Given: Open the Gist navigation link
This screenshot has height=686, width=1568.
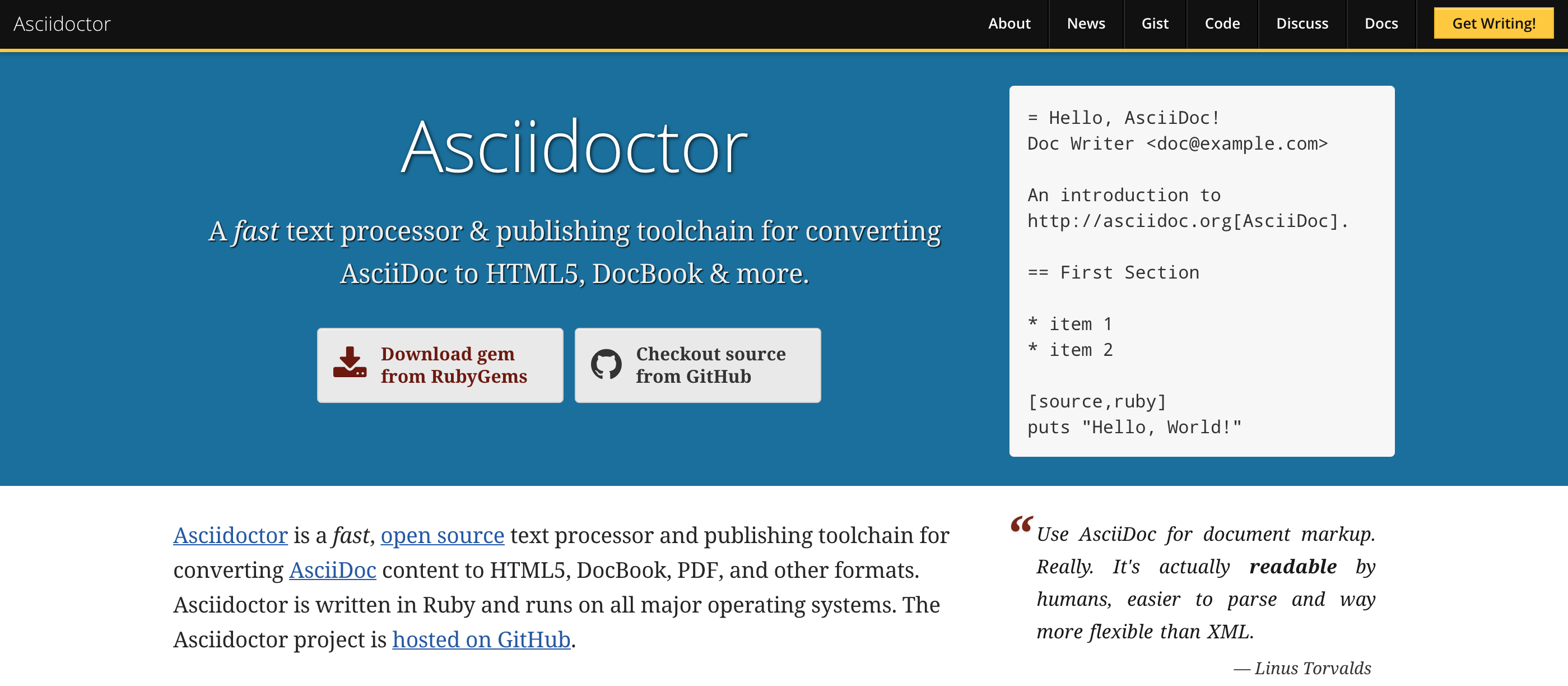Looking at the screenshot, I should (1155, 24).
